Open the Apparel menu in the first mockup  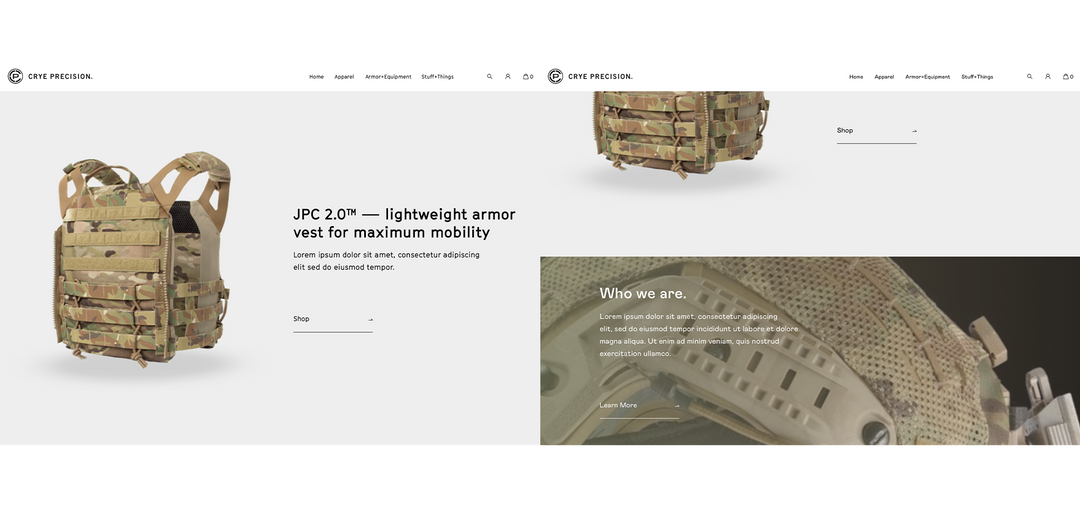[344, 76]
